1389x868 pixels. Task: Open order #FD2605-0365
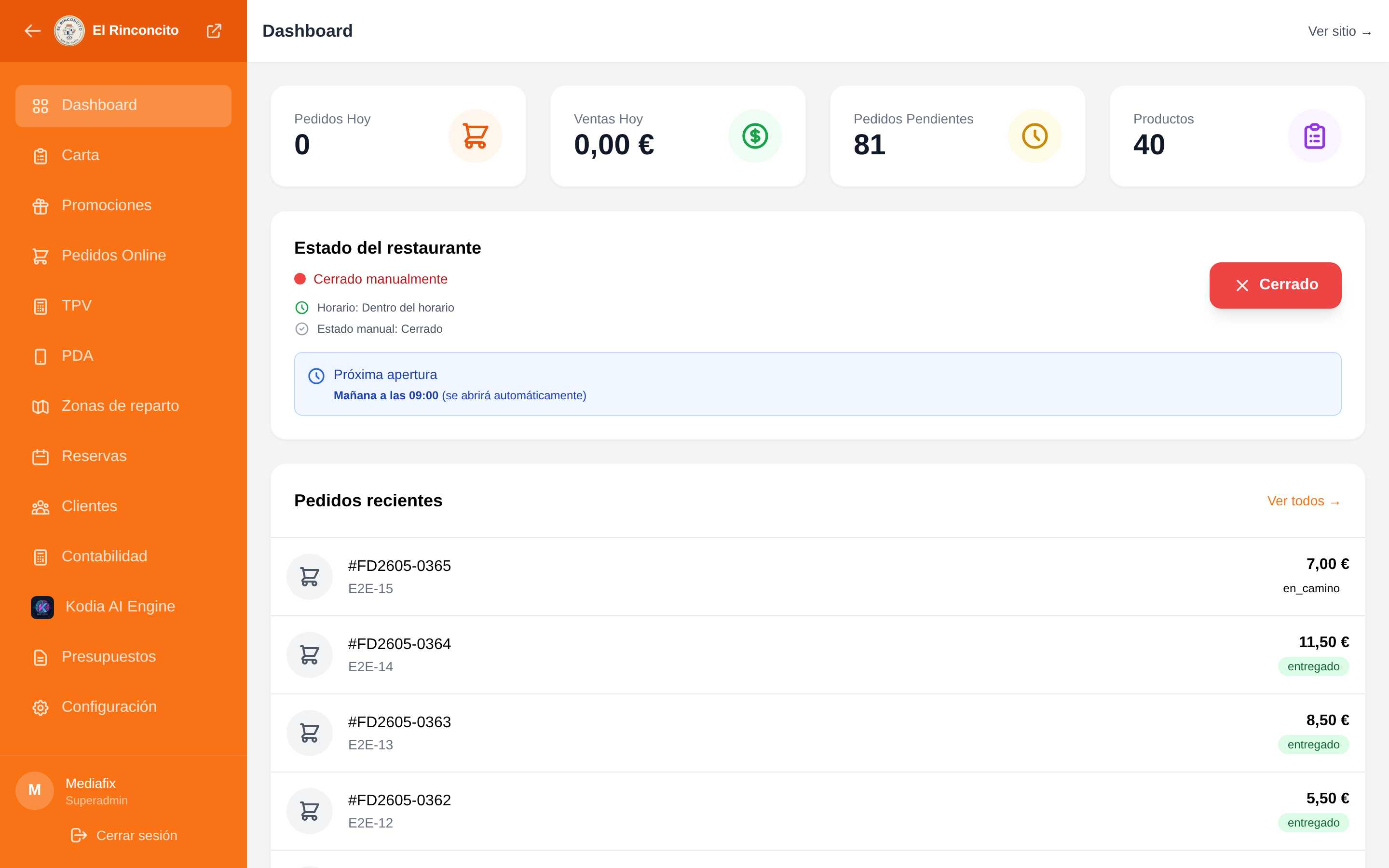(x=818, y=577)
